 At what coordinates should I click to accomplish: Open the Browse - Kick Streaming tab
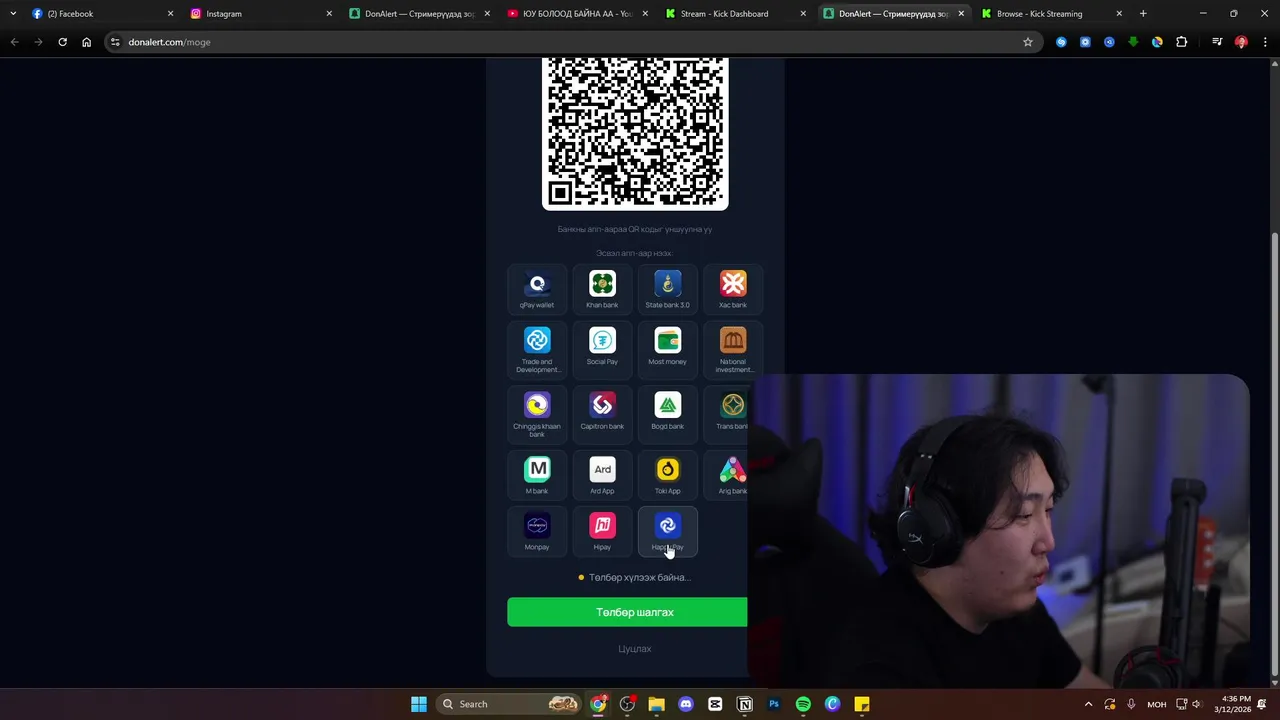1051,14
